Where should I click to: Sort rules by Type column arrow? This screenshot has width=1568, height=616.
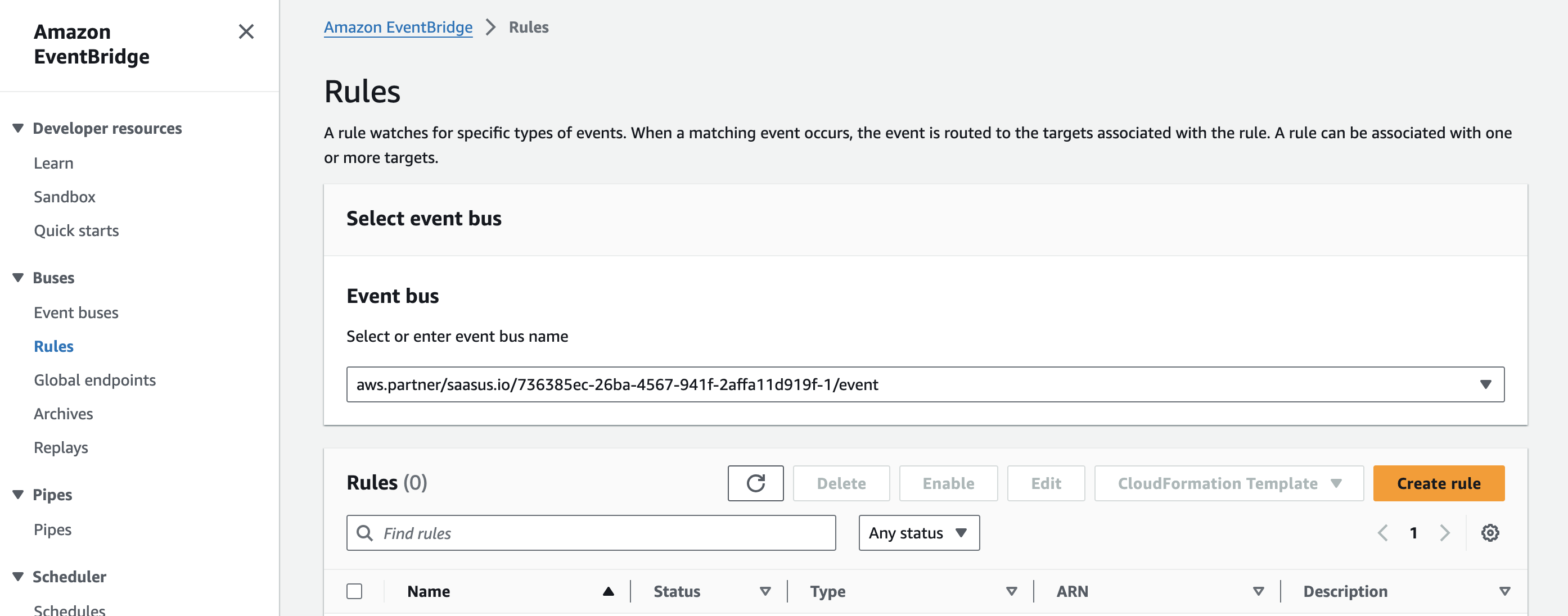coord(1012,592)
